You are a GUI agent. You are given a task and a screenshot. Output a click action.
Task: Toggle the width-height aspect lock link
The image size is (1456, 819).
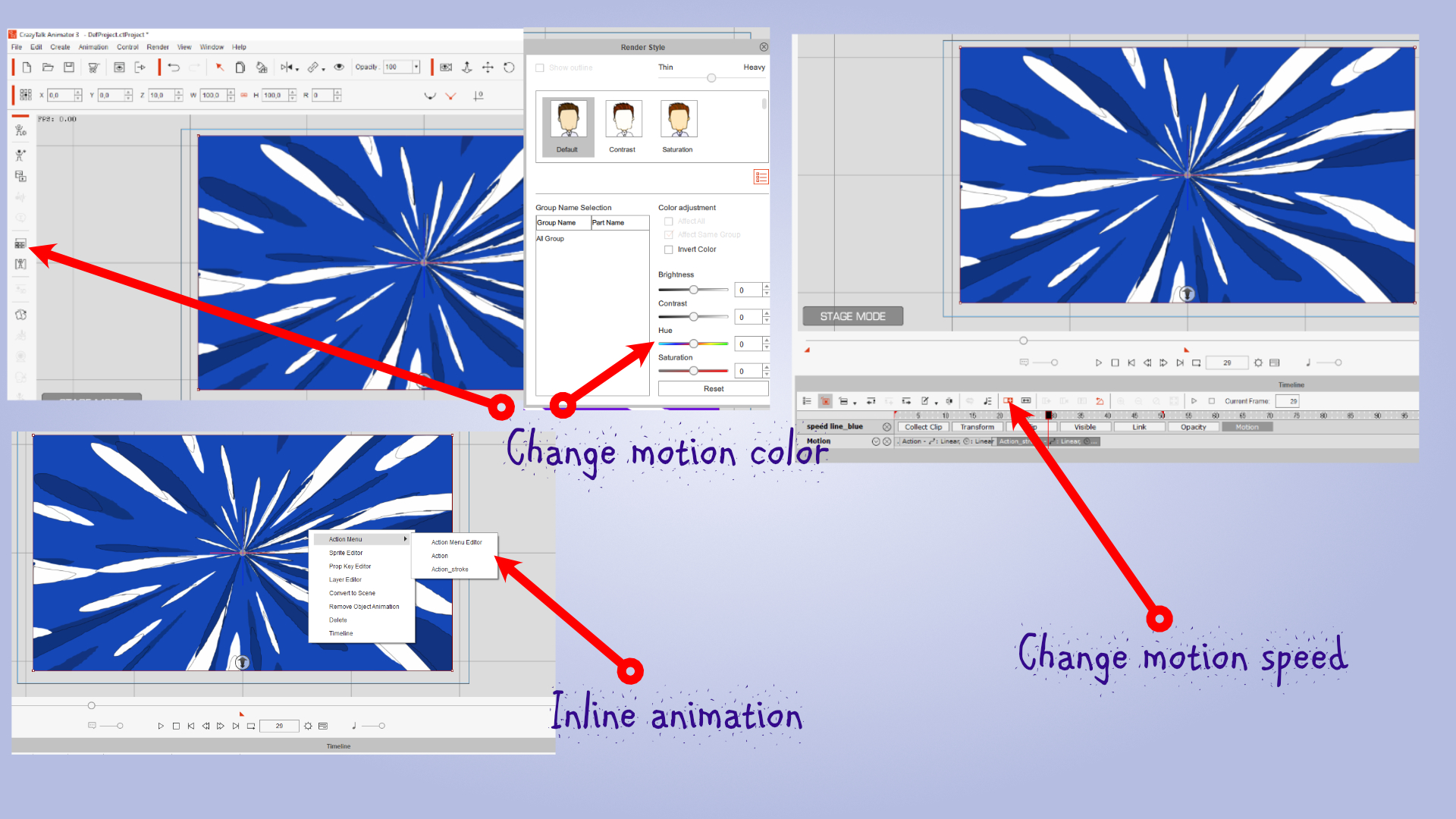244,95
